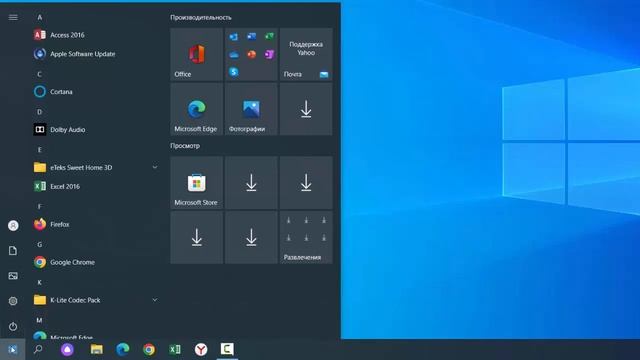
Task: Jump to the letter K index header
Action: (x=40, y=282)
